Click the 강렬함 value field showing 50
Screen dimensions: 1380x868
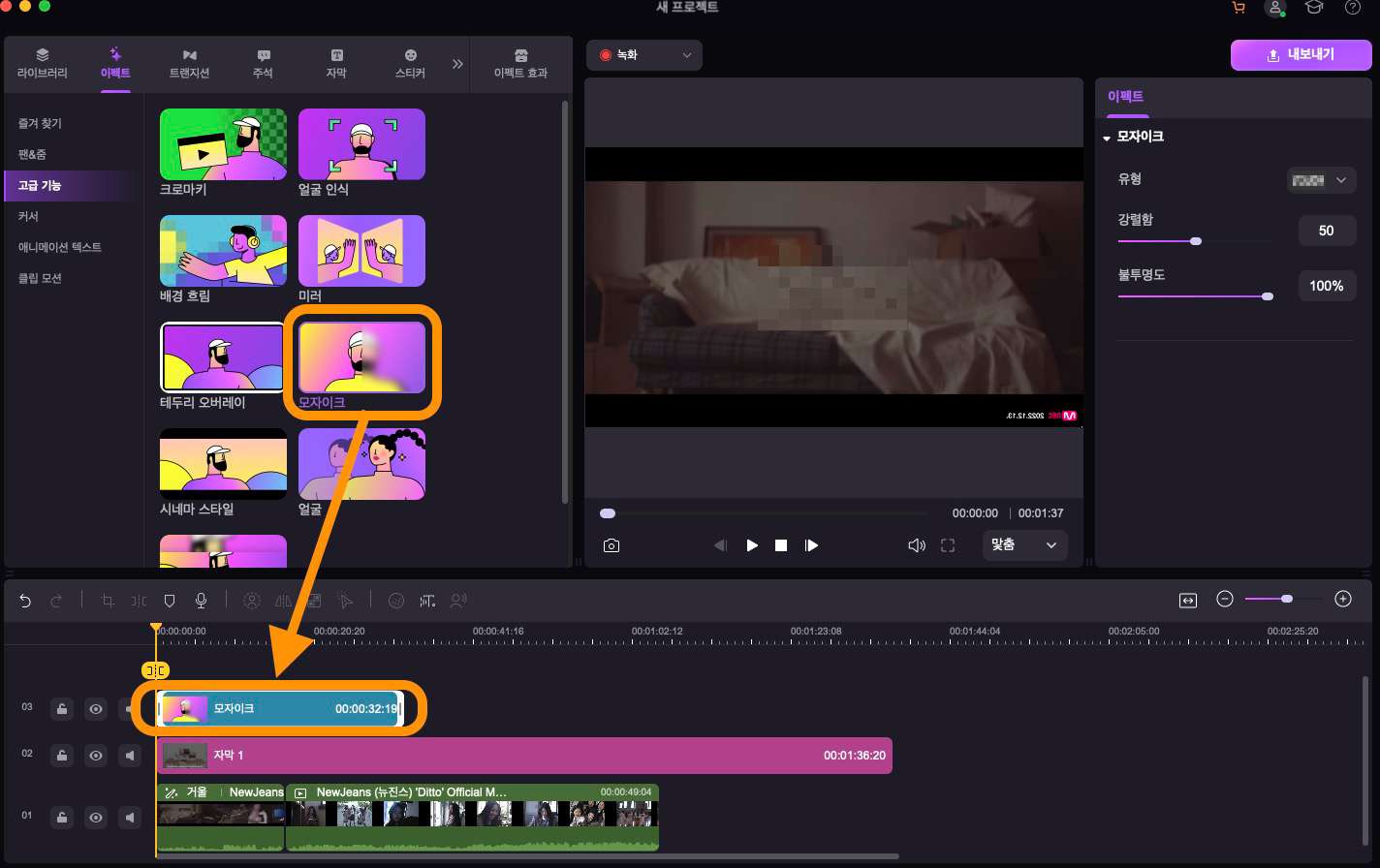1327,231
